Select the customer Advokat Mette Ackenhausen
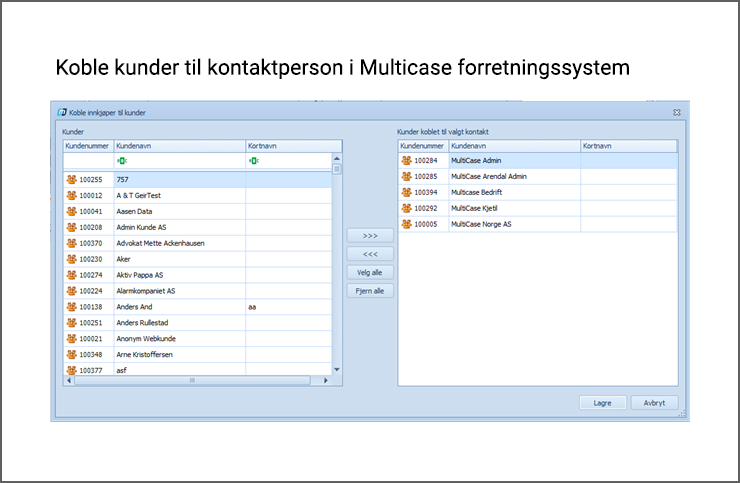This screenshot has height=483, width=740. pyautogui.click(x=198, y=243)
